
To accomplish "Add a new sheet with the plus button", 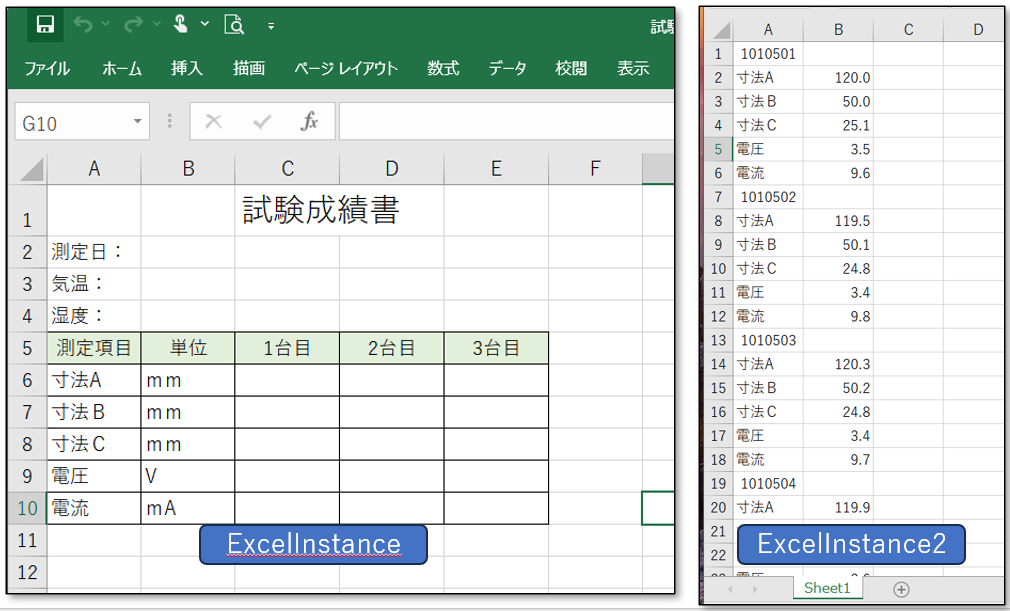I will 901,589.
